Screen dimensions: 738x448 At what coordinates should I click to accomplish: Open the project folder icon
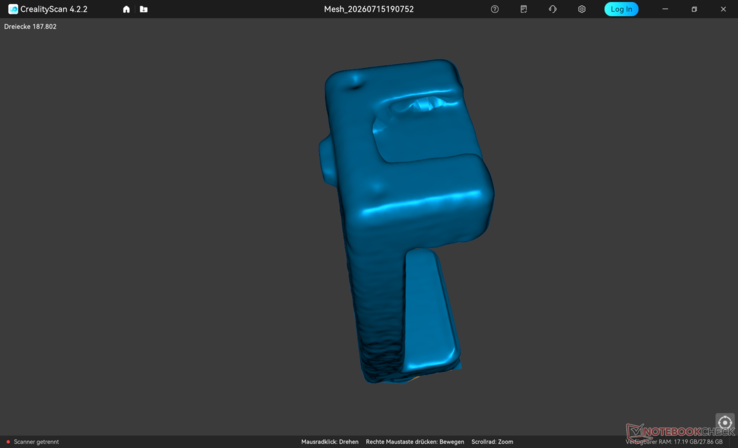click(x=144, y=9)
